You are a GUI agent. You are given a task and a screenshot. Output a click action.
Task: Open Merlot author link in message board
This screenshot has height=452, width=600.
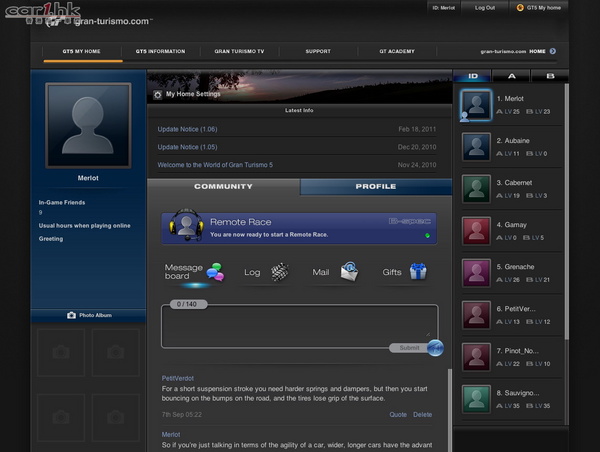(x=171, y=434)
